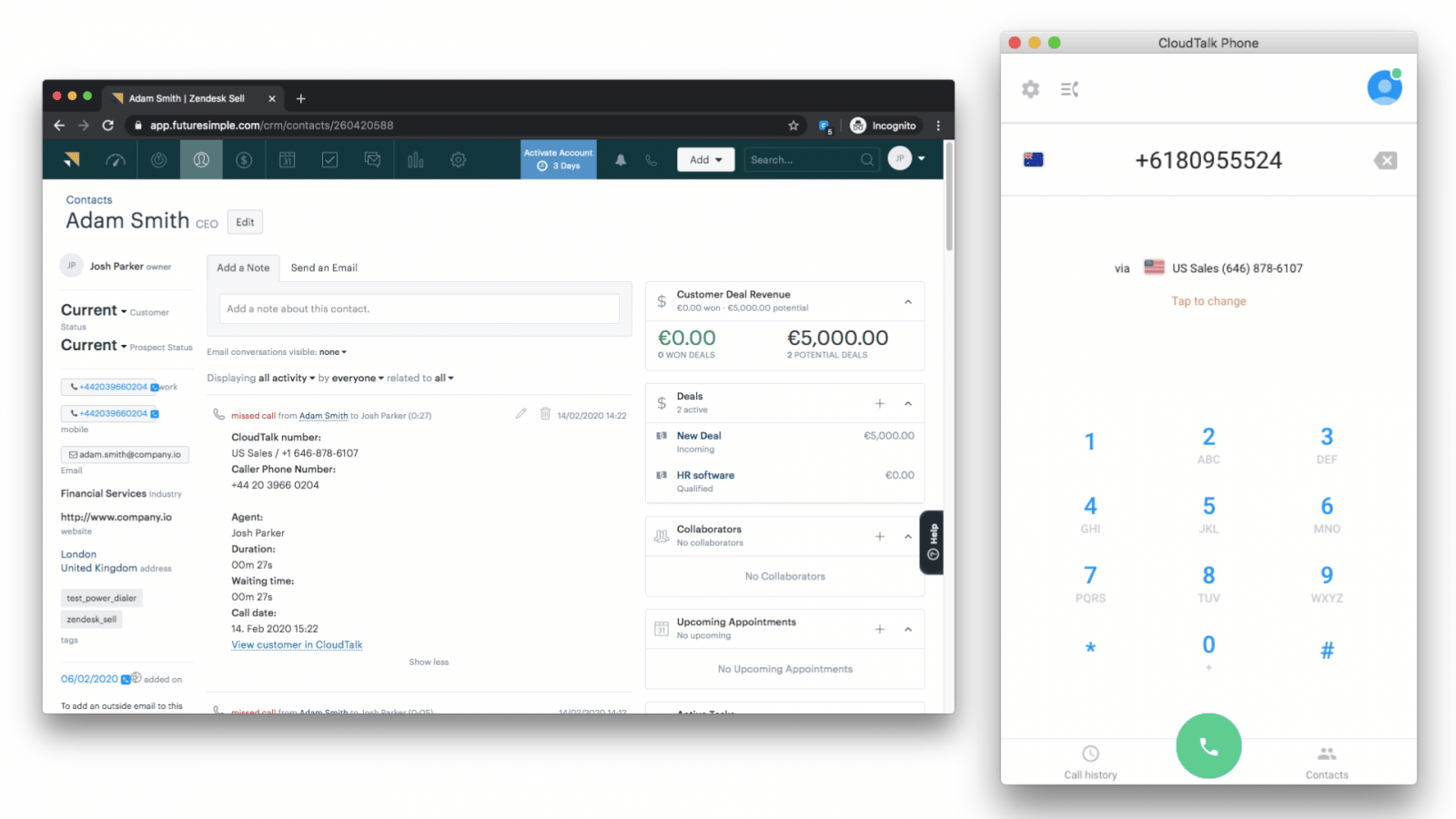The width and height of the screenshot is (1456, 819).
Task: Click Tap to change outgoing number
Action: point(1208,301)
